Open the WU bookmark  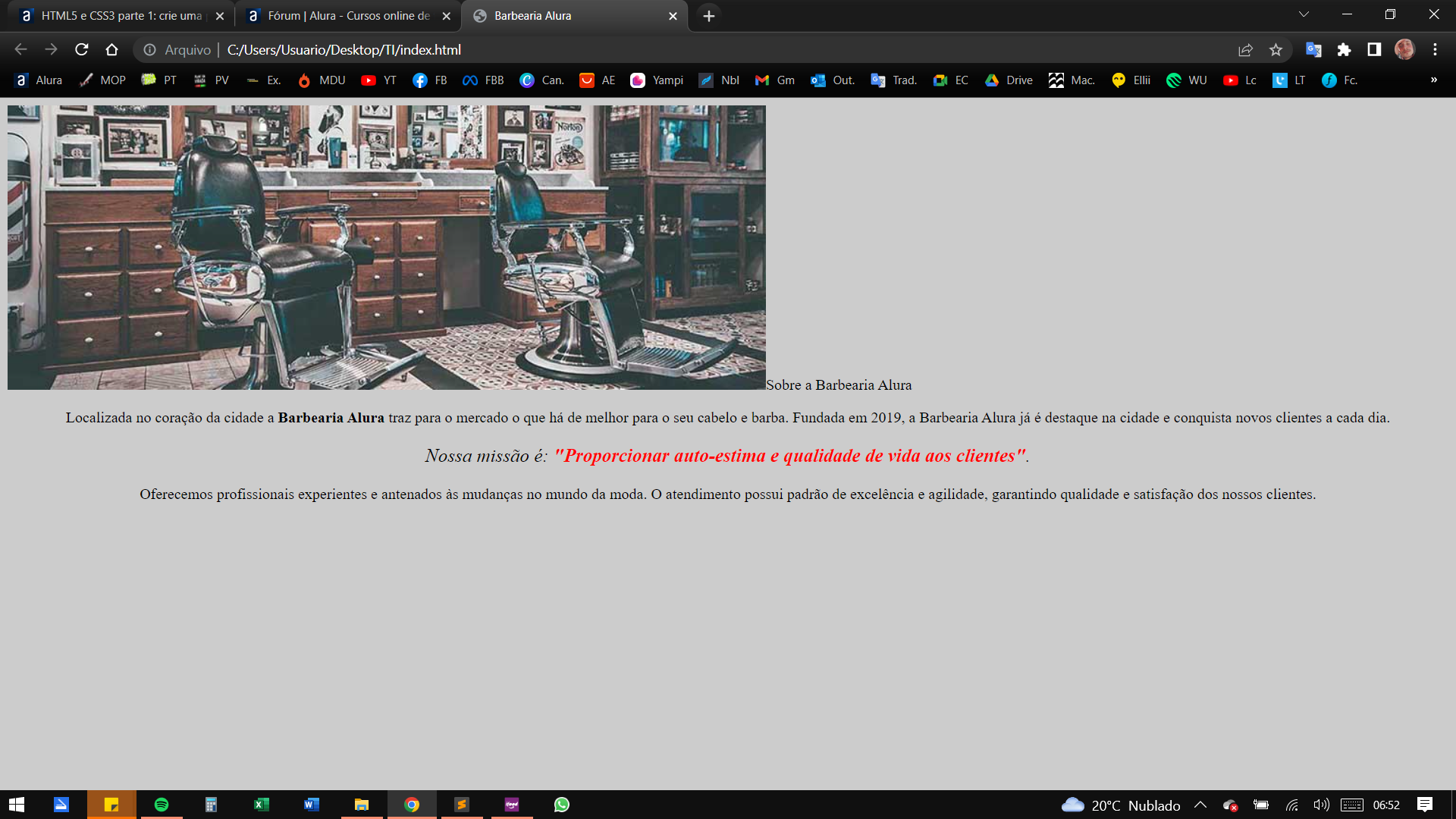[1187, 80]
